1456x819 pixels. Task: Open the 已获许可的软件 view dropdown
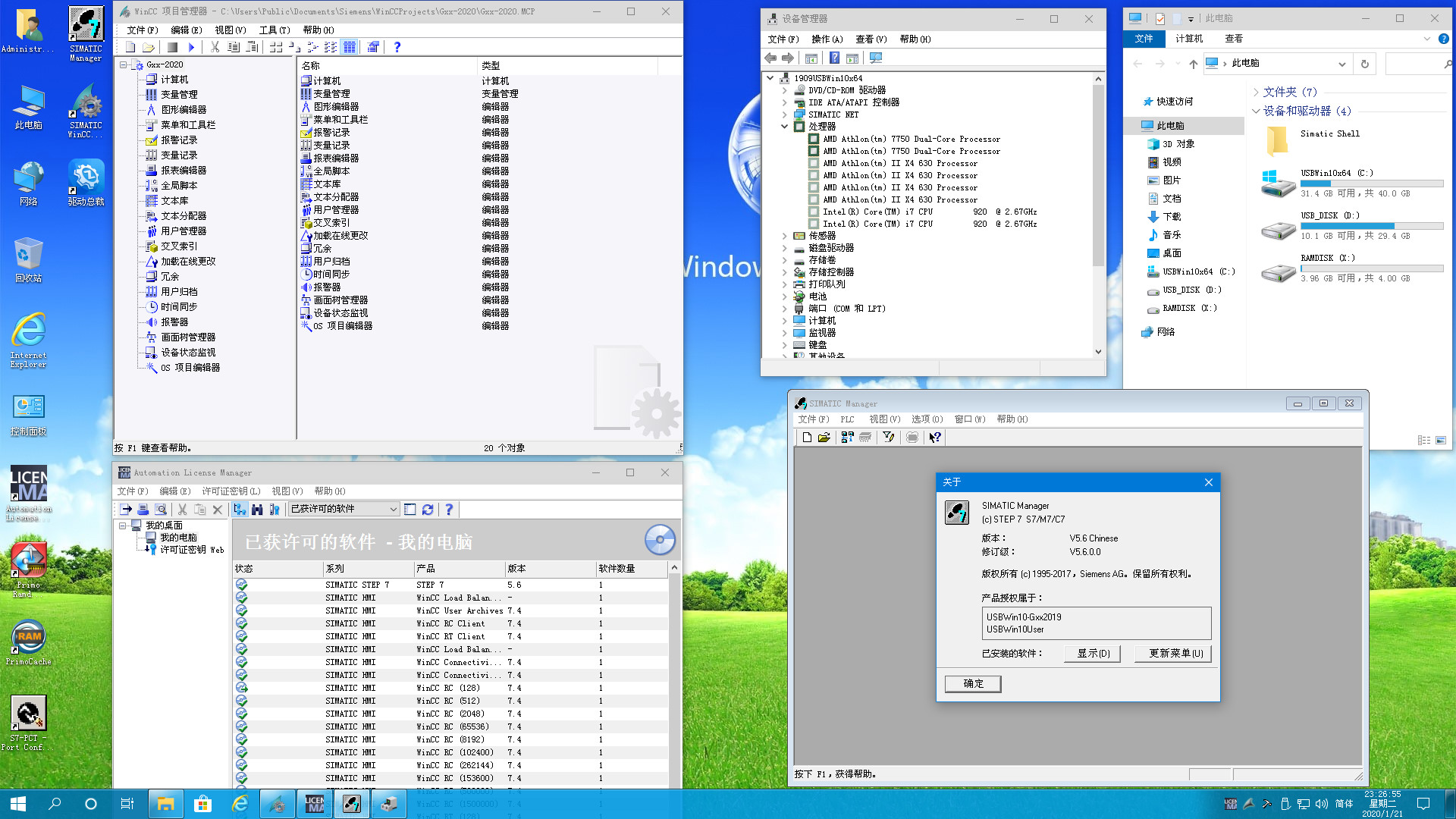[x=393, y=510]
